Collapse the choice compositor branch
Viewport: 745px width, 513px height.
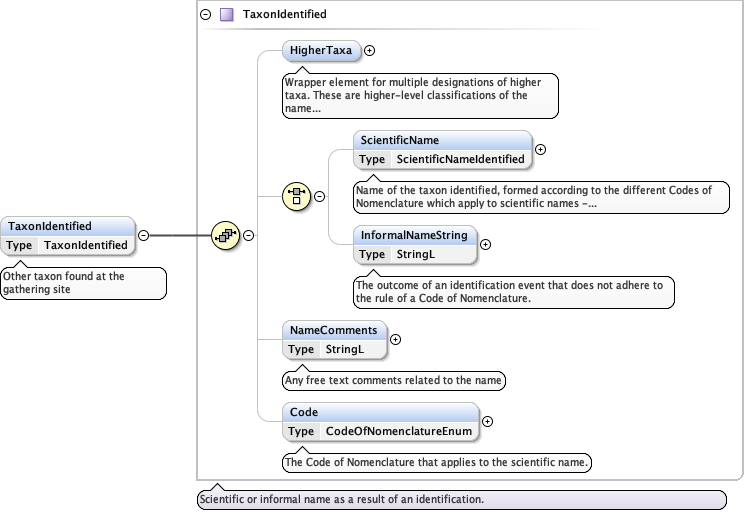pos(320,196)
